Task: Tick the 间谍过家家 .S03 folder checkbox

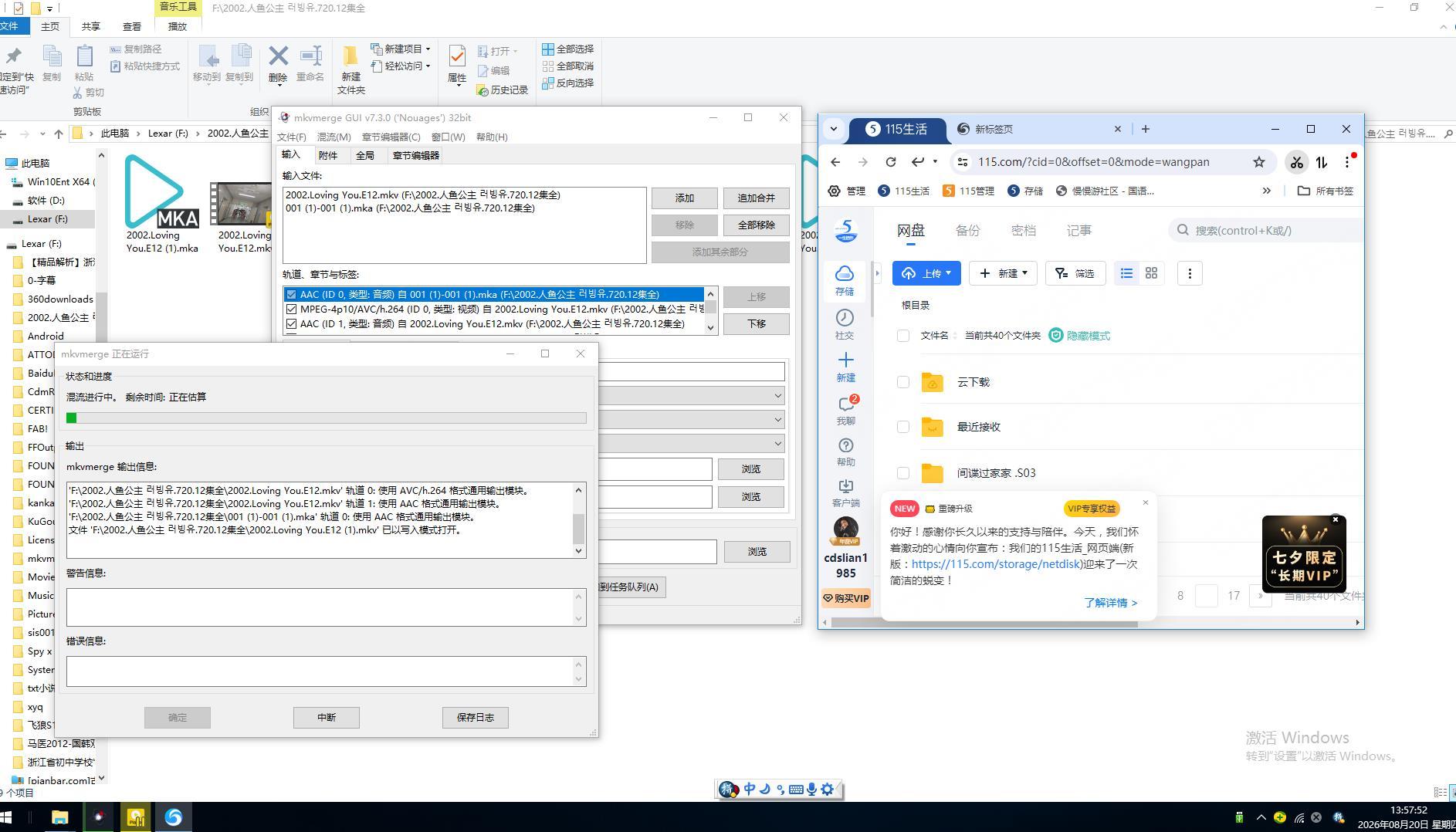Action: (x=903, y=473)
